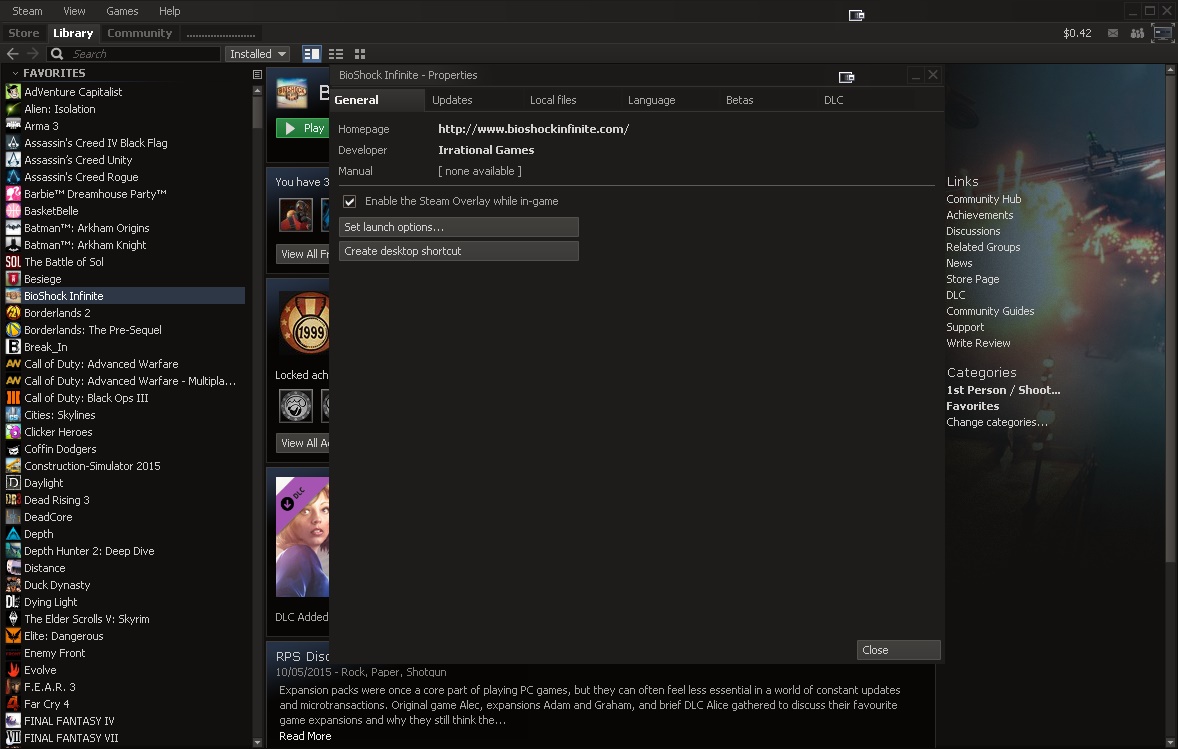Screen dimensions: 1178x749
Task: Open the Community Hub link
Action: tap(983, 199)
